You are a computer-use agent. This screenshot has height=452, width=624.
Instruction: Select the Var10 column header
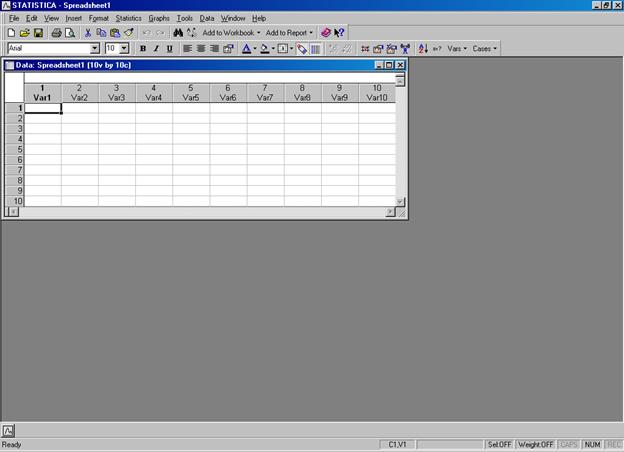[x=377, y=93]
